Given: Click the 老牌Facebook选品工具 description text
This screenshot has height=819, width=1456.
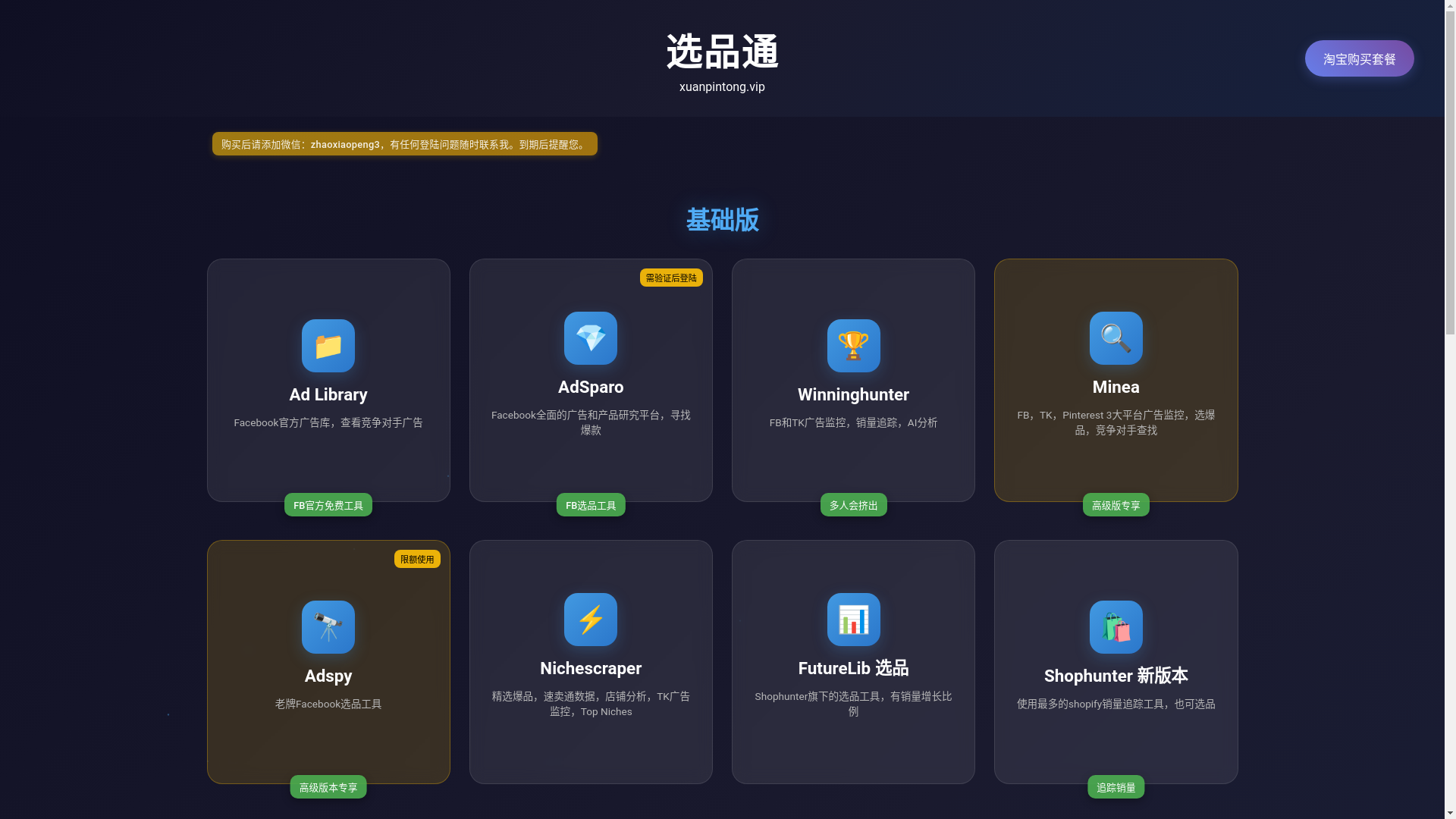Looking at the screenshot, I should tap(328, 704).
